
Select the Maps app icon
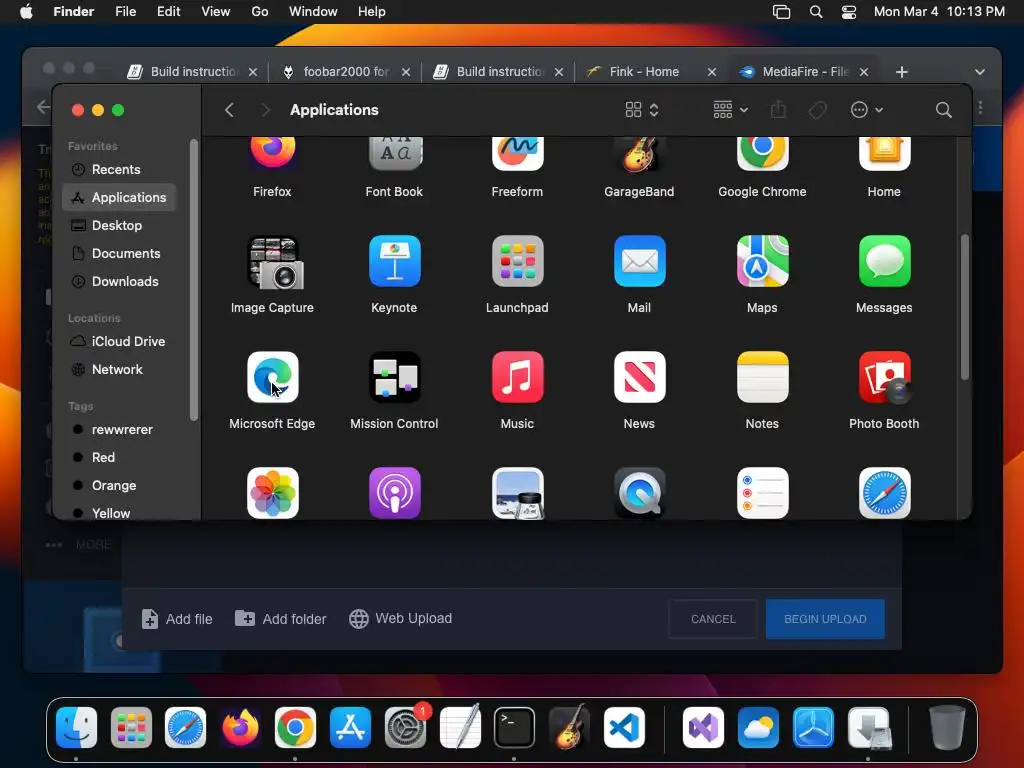coord(762,261)
